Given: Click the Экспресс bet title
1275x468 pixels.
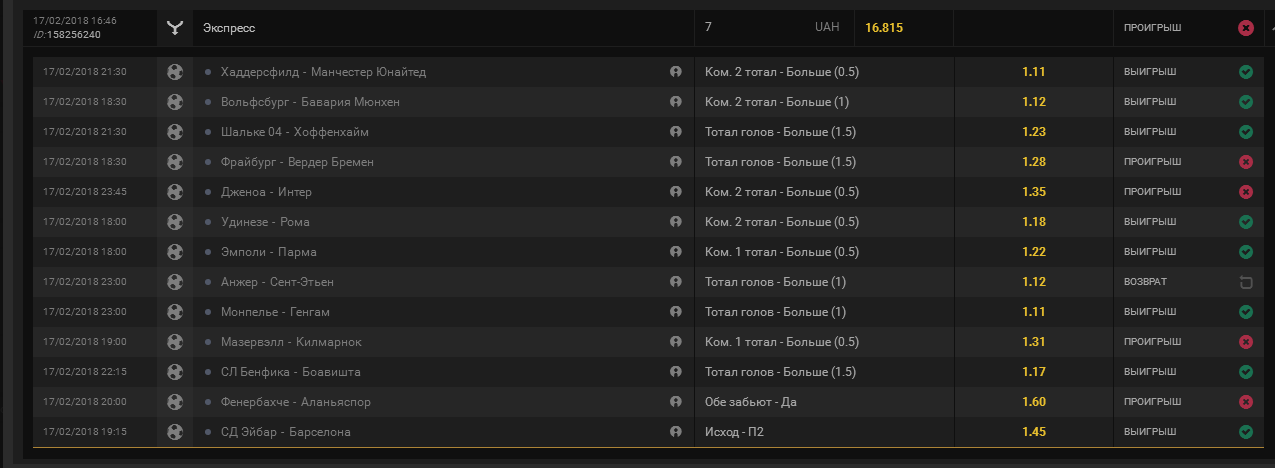Looking at the screenshot, I should click(229, 28).
